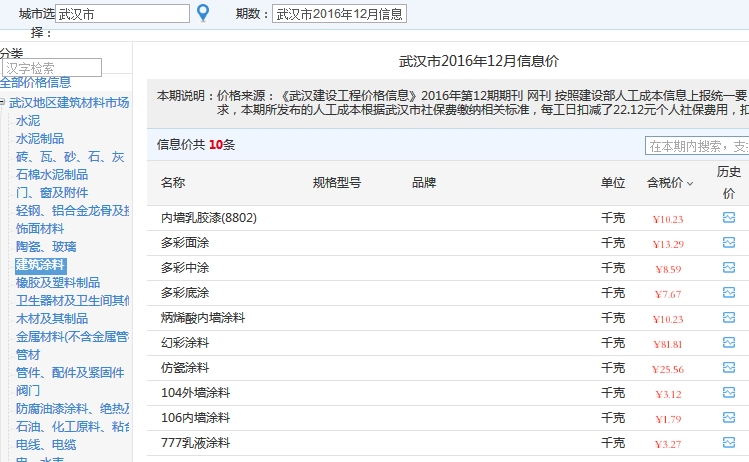Click the 内墙乳胶漆(8802) item name
Screen dimensions: 749x462
tap(209, 218)
